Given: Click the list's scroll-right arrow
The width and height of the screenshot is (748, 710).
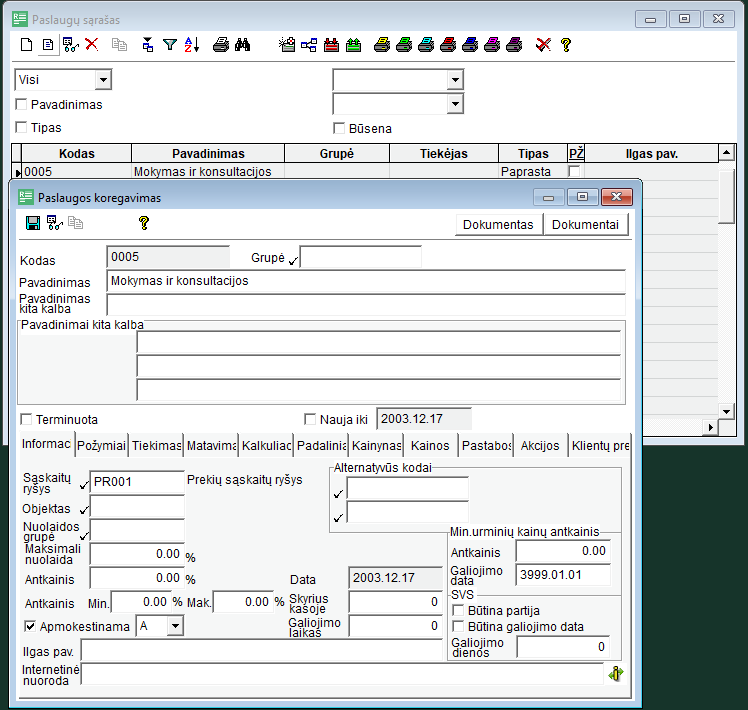Looking at the screenshot, I should tap(711, 427).
